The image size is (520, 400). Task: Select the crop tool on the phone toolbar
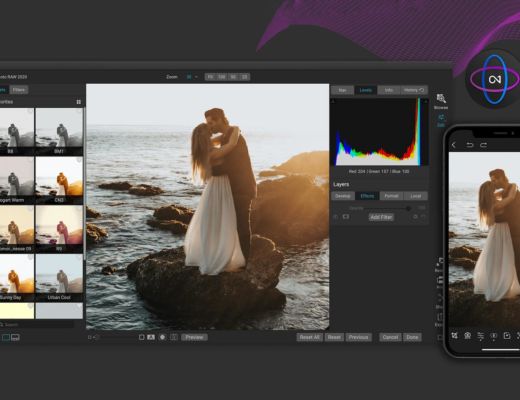(454, 335)
